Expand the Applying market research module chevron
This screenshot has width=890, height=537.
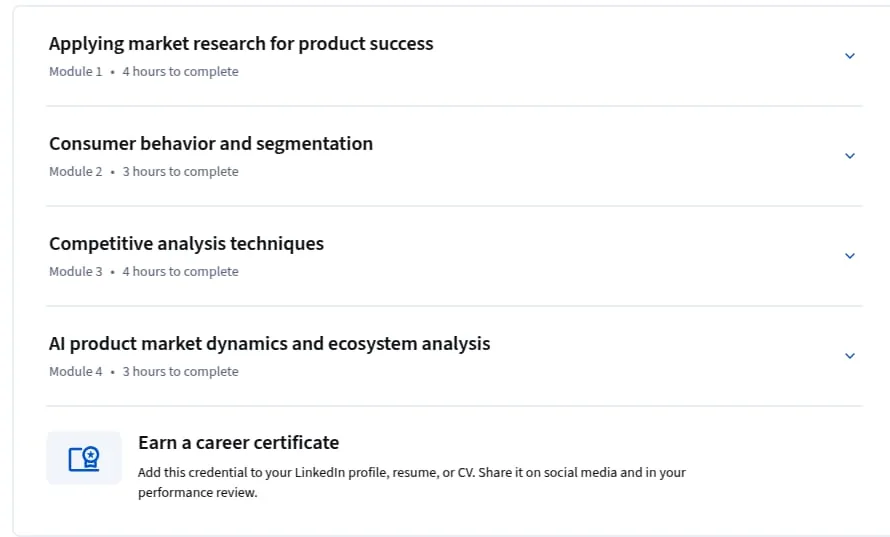coord(850,56)
